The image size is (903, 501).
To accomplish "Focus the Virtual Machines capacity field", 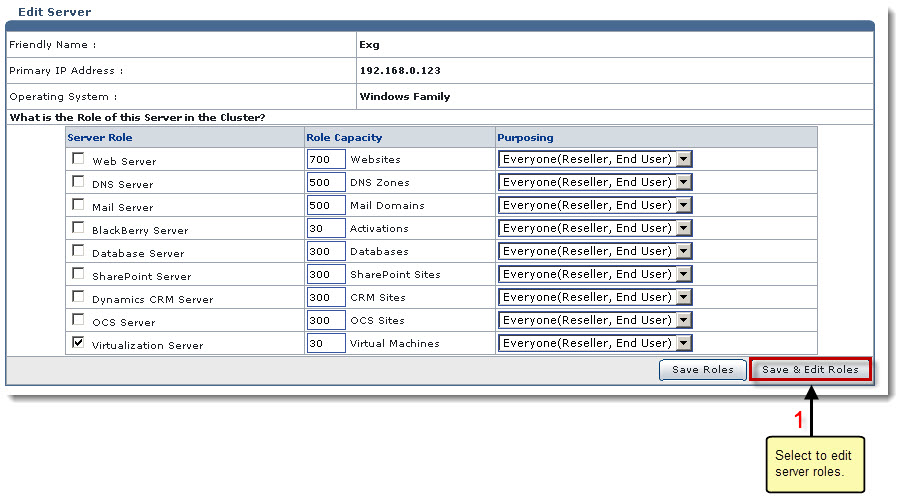I will [x=326, y=344].
